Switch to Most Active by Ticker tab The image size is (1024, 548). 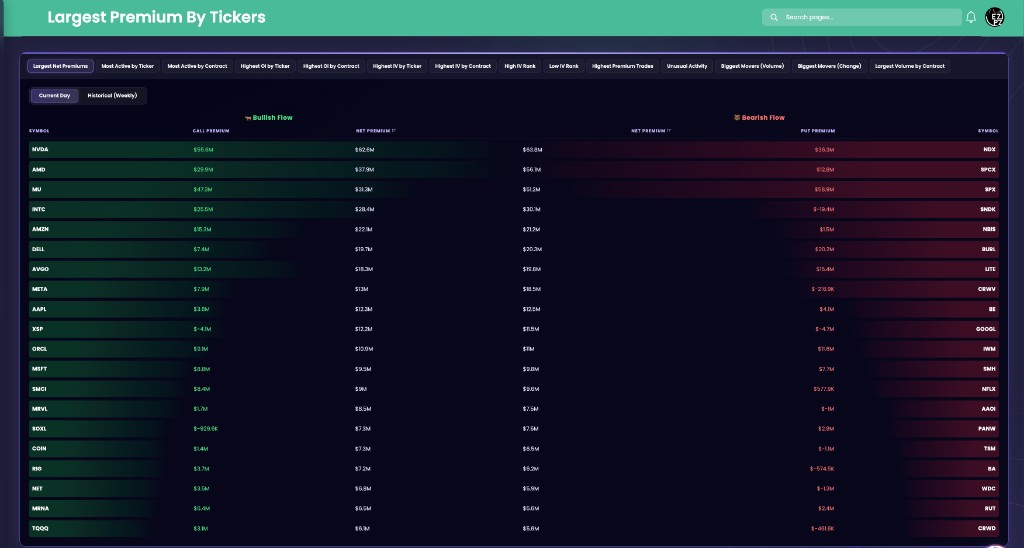coord(127,66)
